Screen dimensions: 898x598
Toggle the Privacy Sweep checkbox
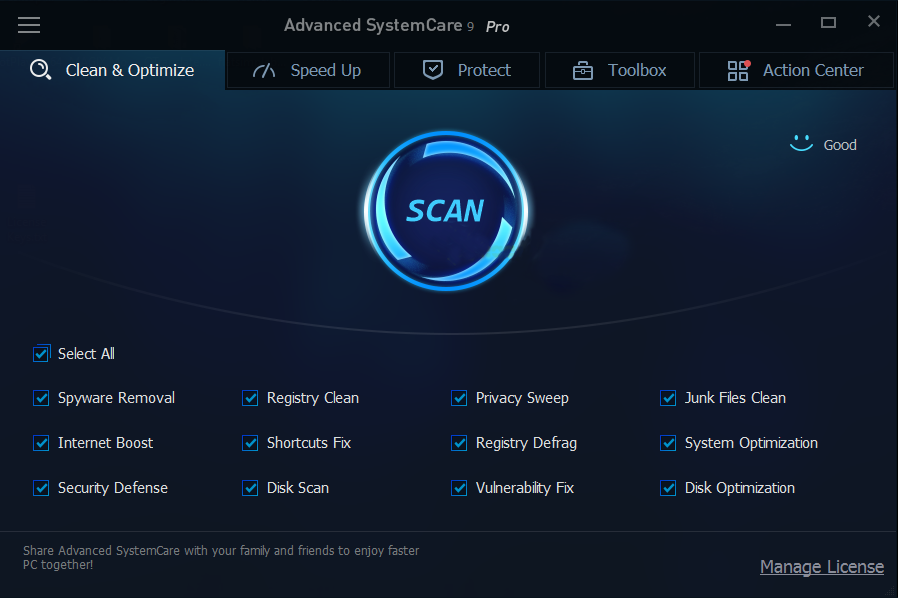coord(459,398)
